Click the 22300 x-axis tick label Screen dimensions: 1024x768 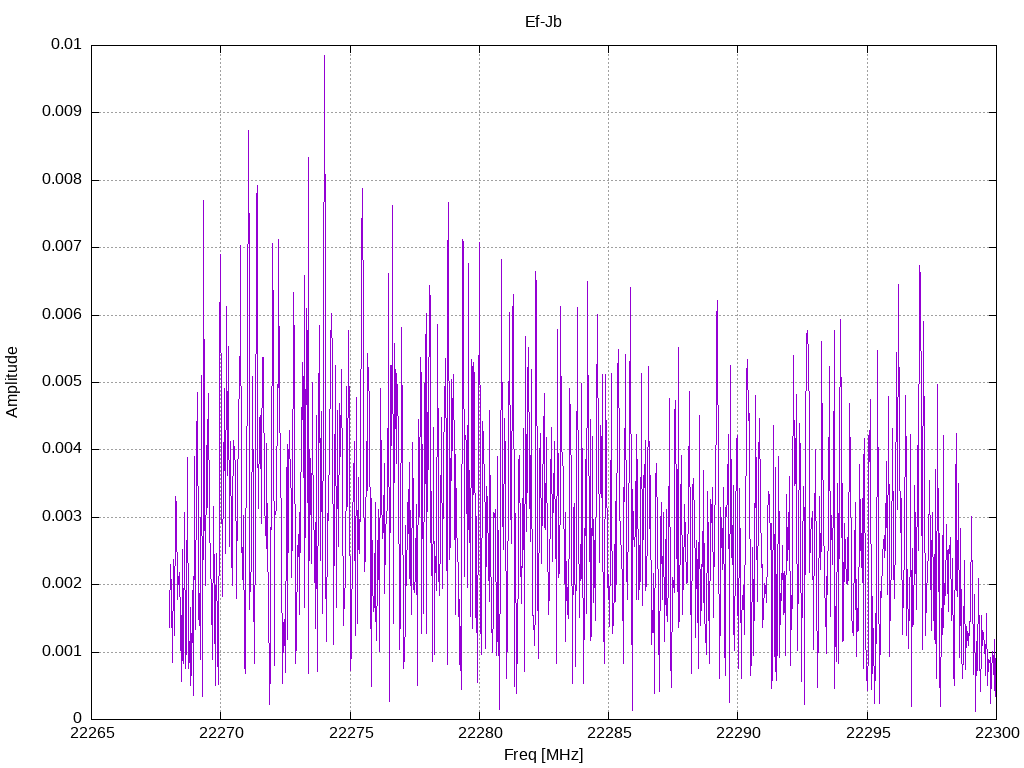pyautogui.click(x=997, y=733)
